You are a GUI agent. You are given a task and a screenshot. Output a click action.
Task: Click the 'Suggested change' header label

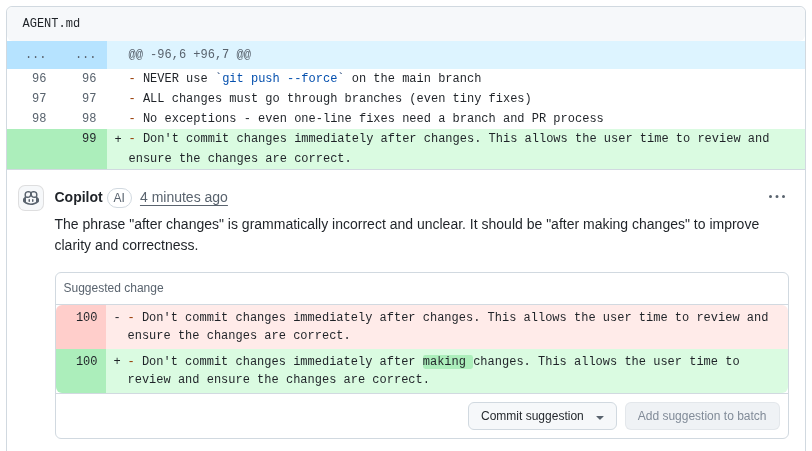point(113,288)
